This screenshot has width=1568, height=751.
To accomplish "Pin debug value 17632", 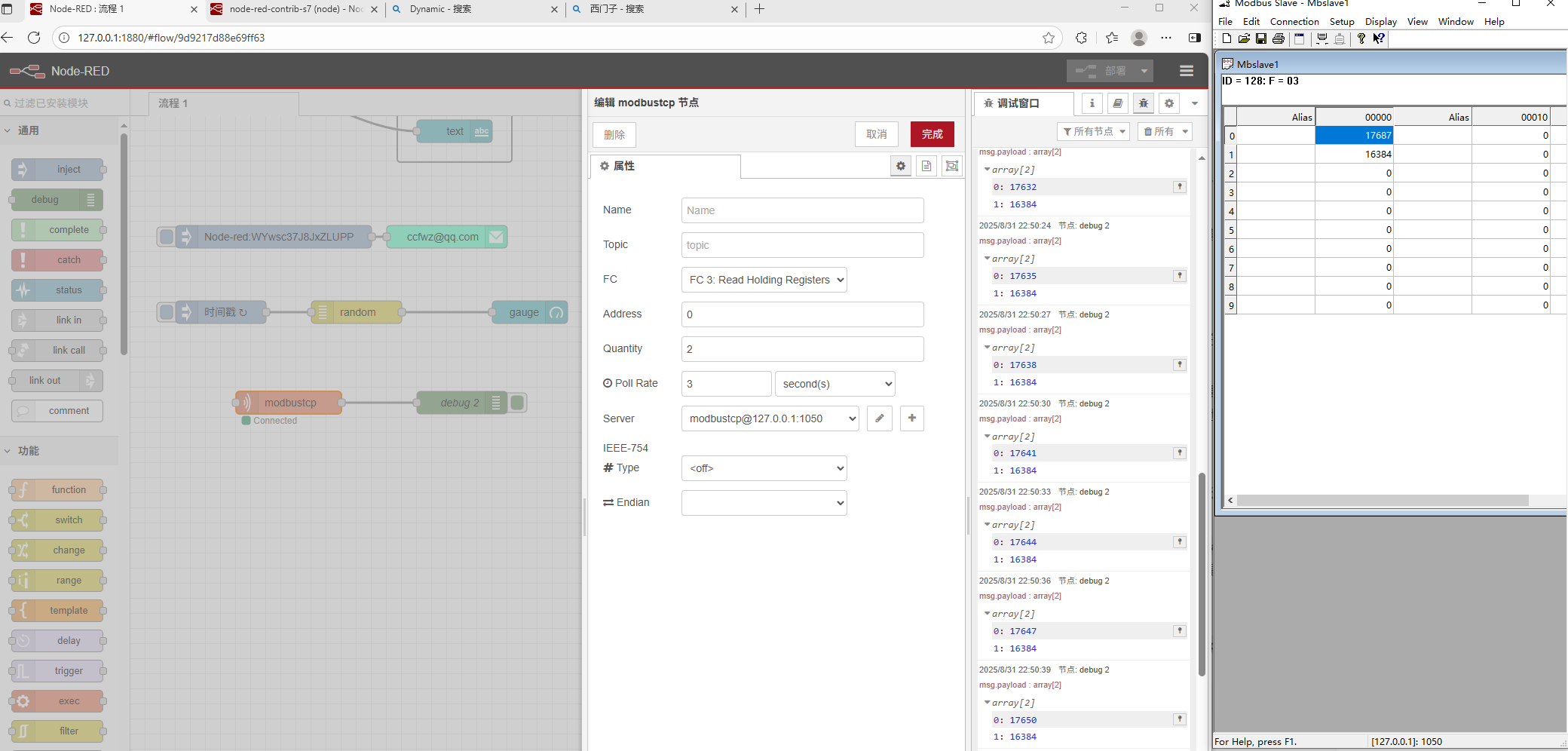I will pyautogui.click(x=1180, y=187).
